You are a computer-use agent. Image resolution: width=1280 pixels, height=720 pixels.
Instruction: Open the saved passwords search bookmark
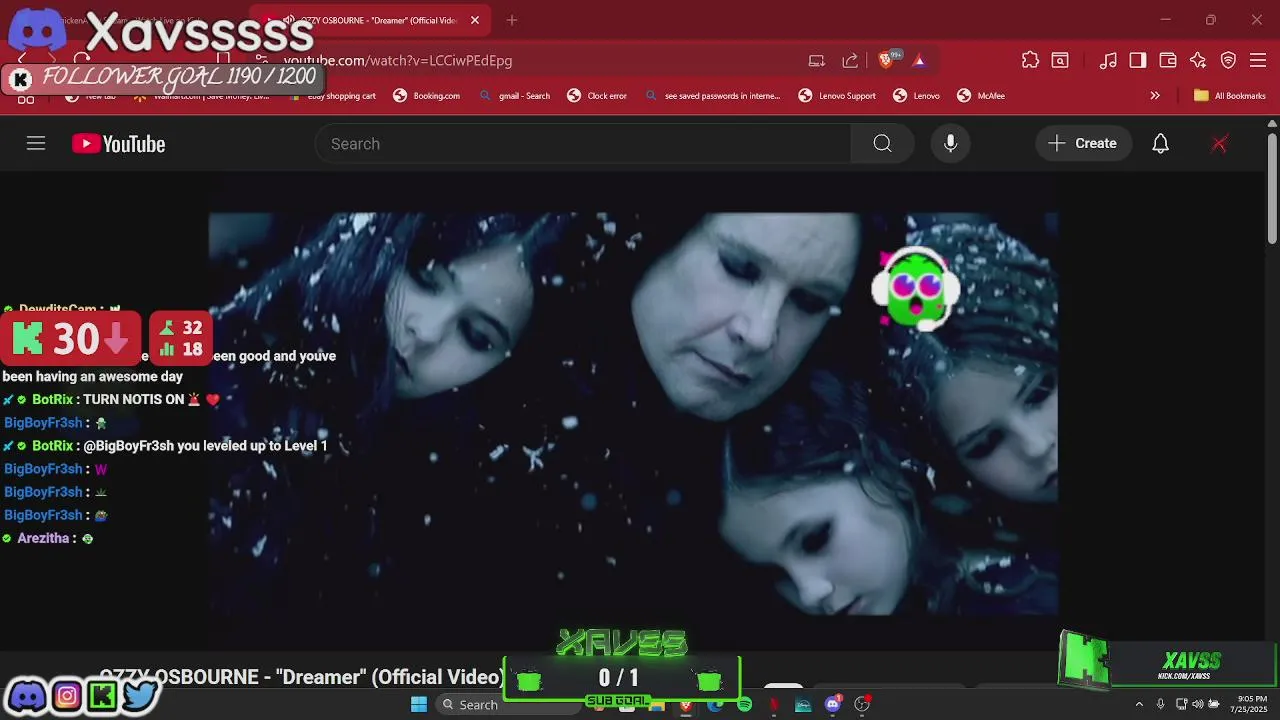(712, 96)
